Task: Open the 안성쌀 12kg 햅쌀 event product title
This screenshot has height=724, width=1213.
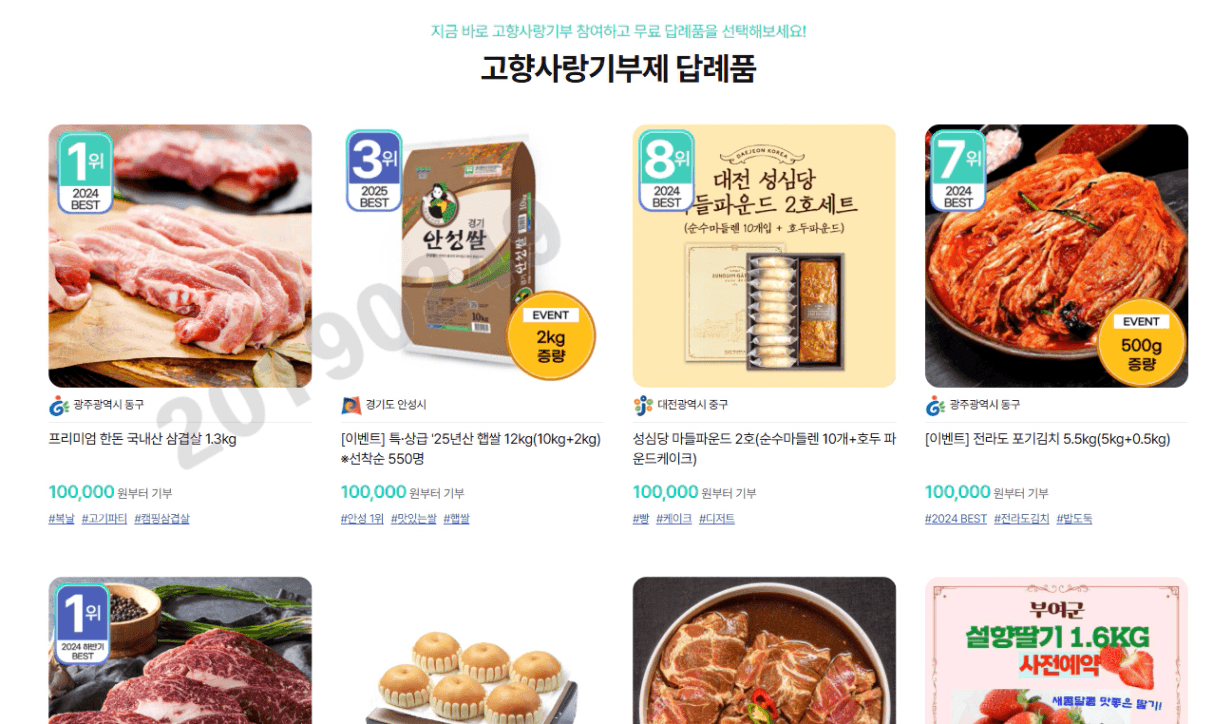Action: tap(471, 449)
